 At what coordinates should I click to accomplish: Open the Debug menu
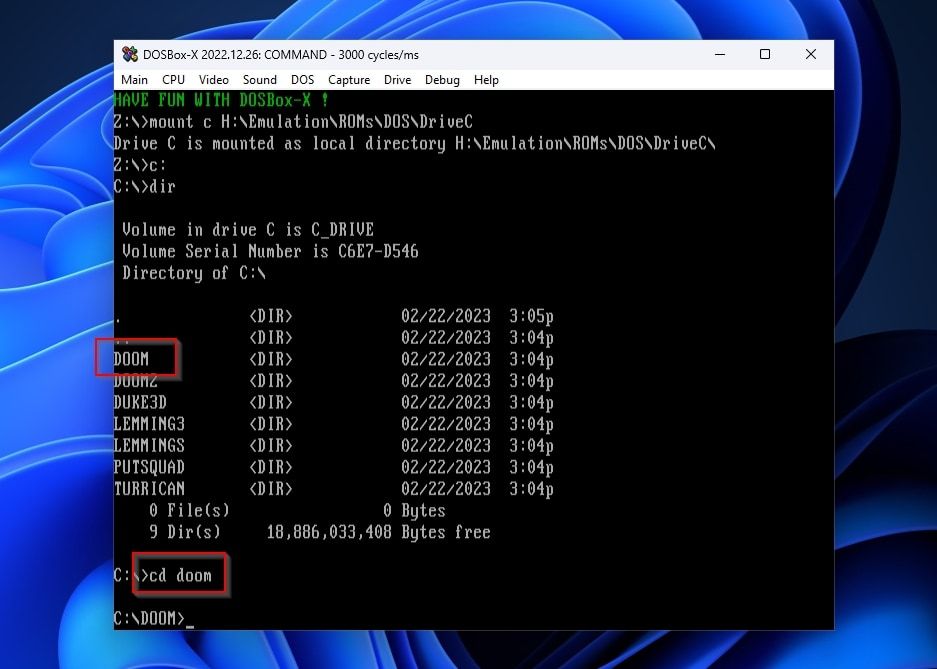[442, 80]
